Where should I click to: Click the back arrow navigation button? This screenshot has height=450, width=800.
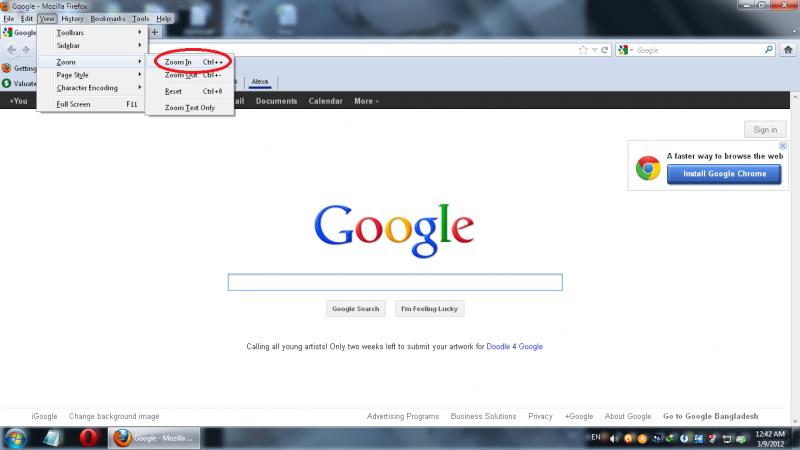11,49
